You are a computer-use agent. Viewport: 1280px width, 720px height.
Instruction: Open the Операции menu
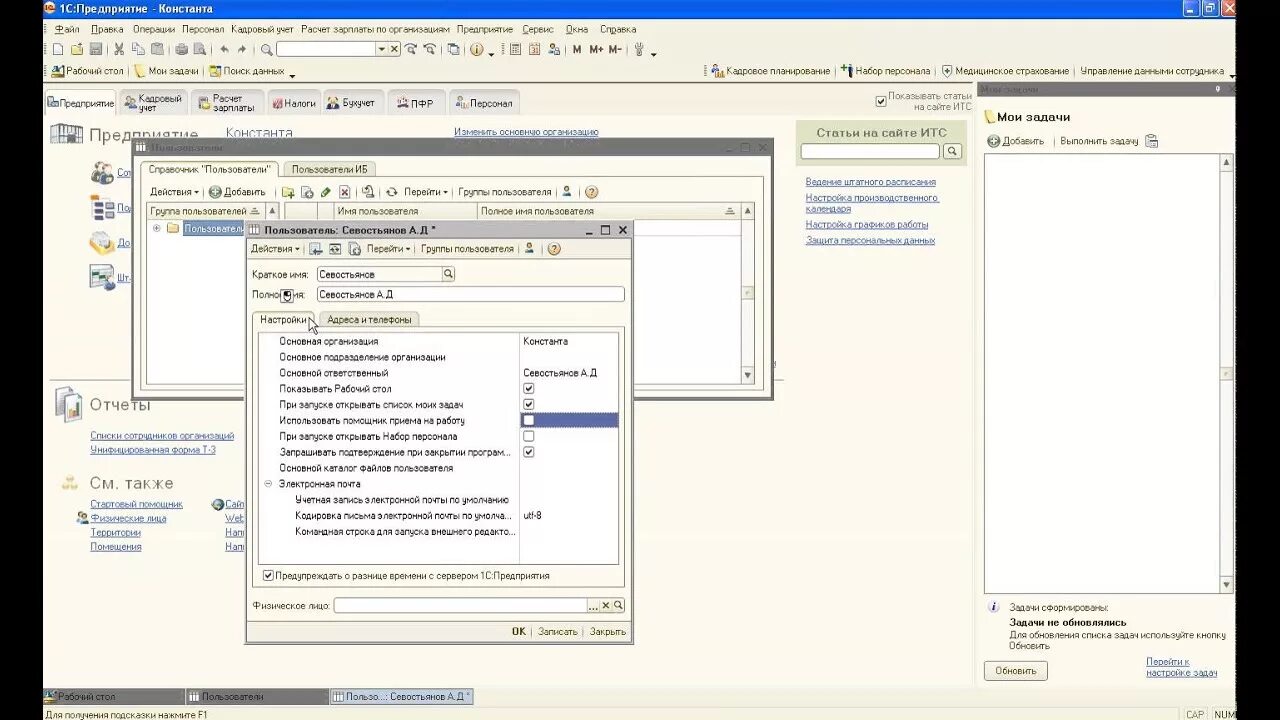coord(153,30)
